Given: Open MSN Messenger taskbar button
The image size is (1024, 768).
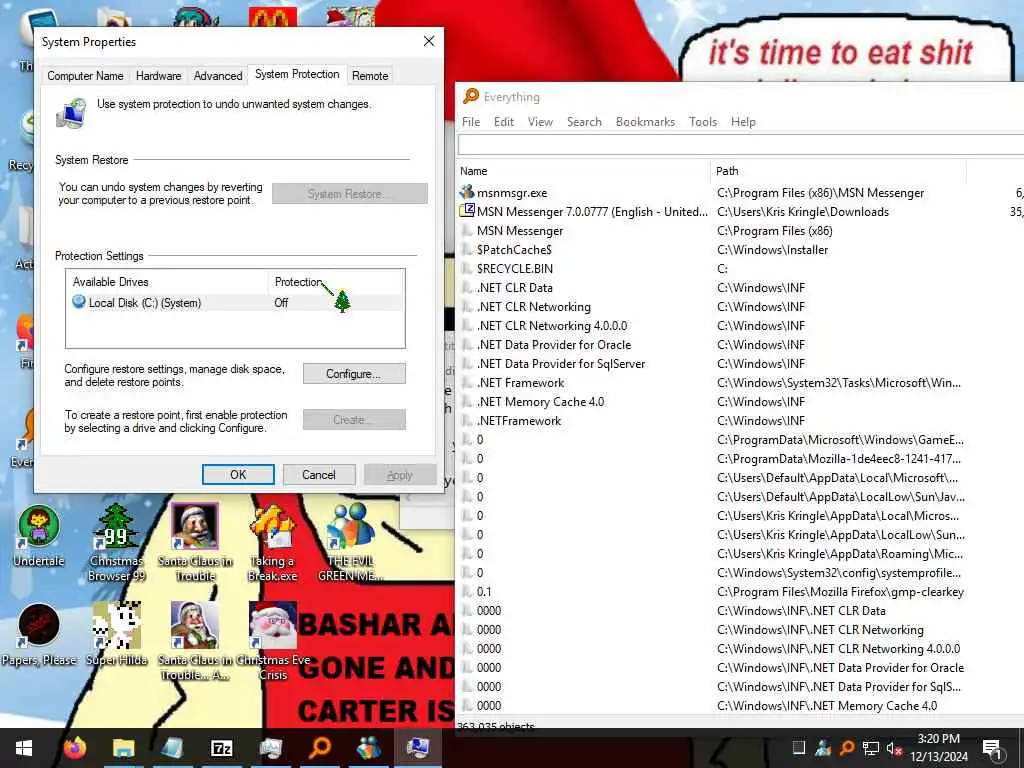Looking at the screenshot, I should (369, 748).
